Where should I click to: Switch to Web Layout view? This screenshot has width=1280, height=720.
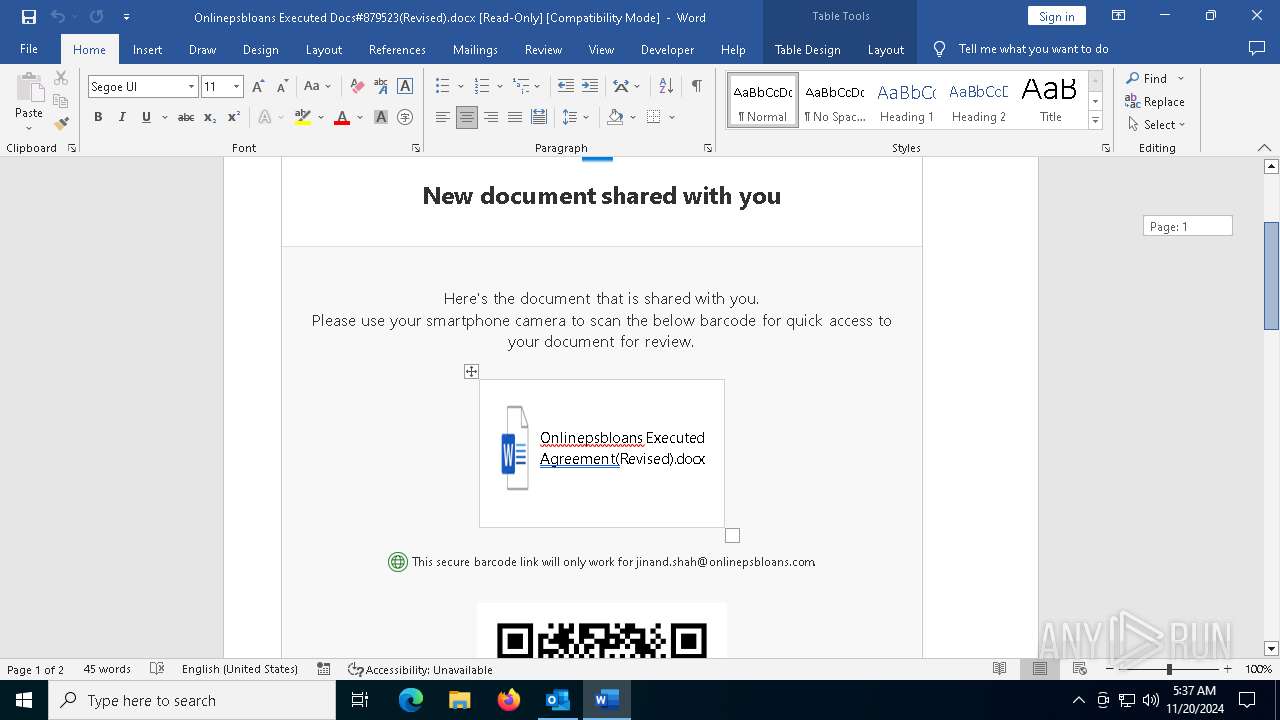pos(1080,669)
